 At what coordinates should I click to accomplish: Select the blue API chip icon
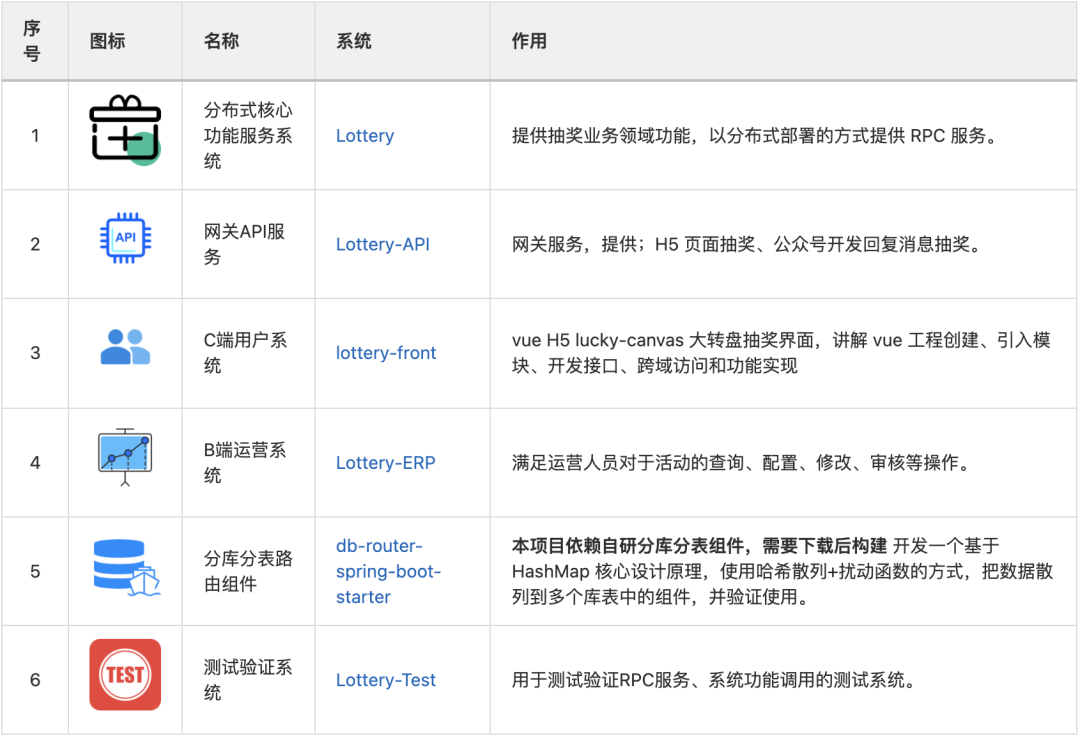[124, 236]
